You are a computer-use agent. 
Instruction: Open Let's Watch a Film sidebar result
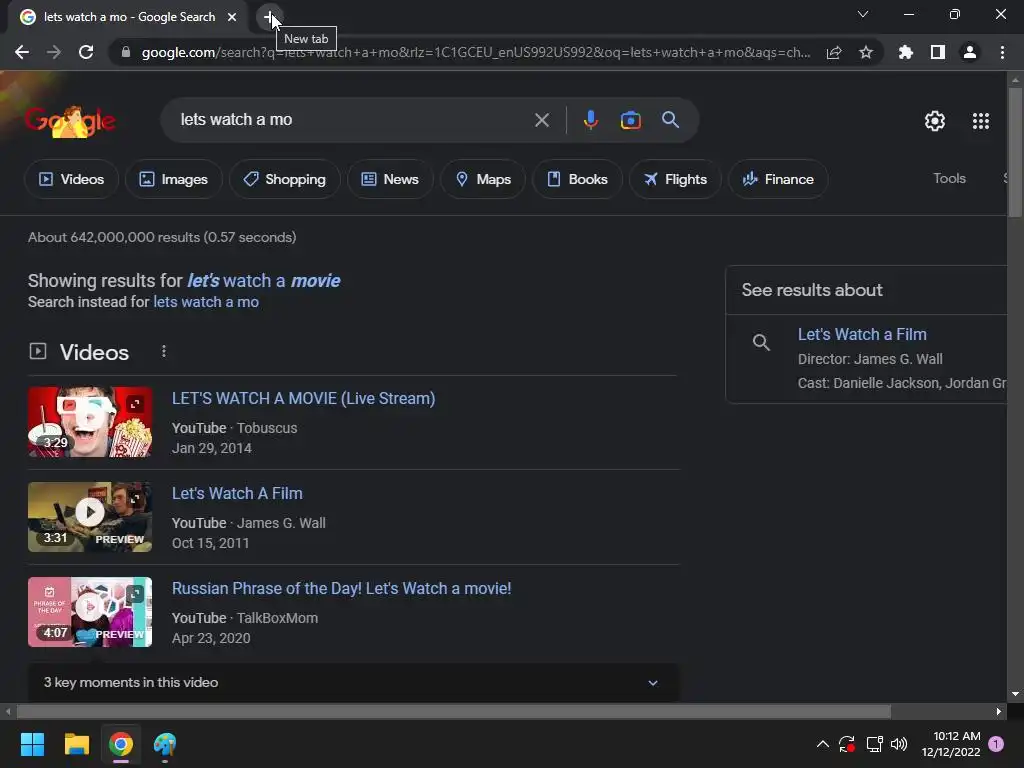click(862, 334)
